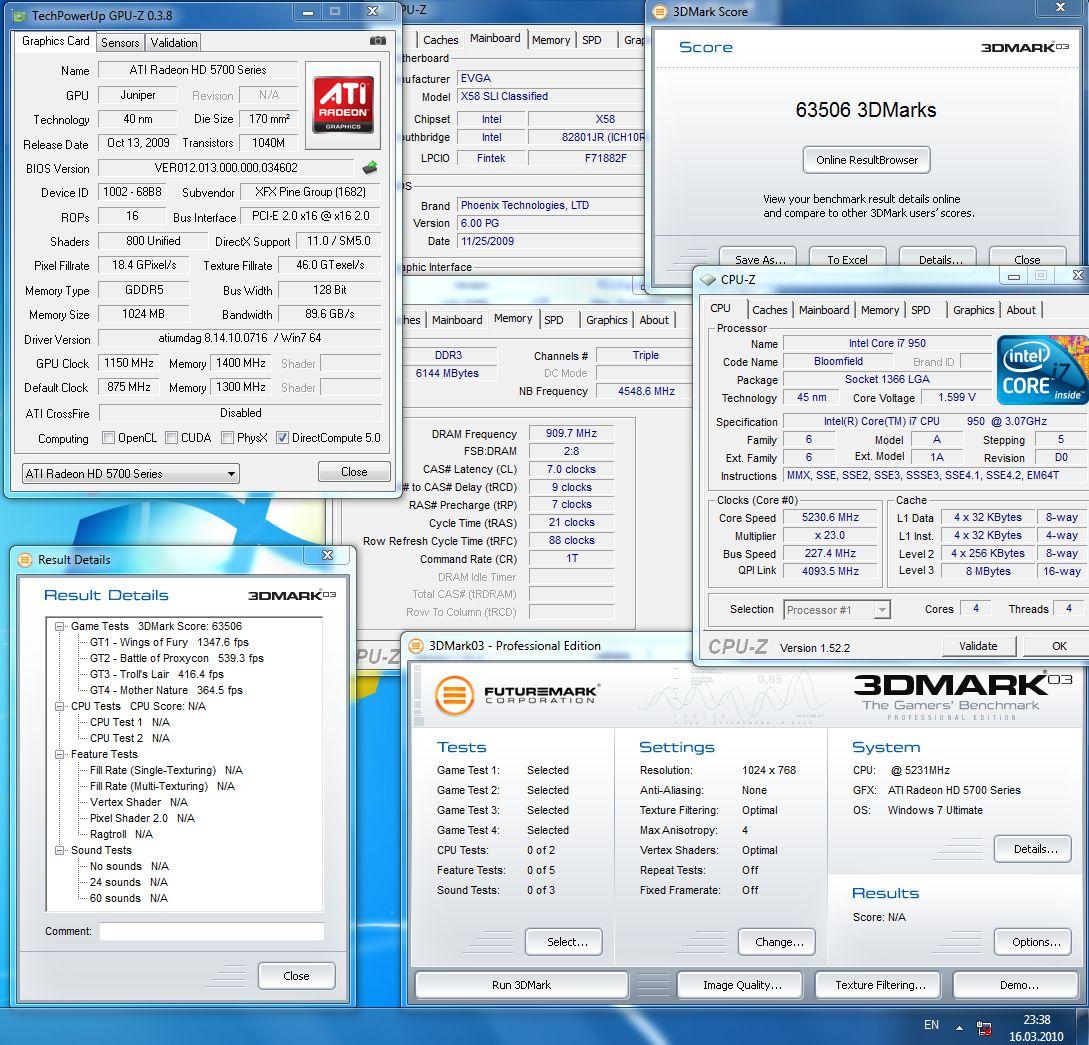1089x1045 pixels.
Task: Click the GPU-Z screenshot camera icon
Action: point(377,41)
